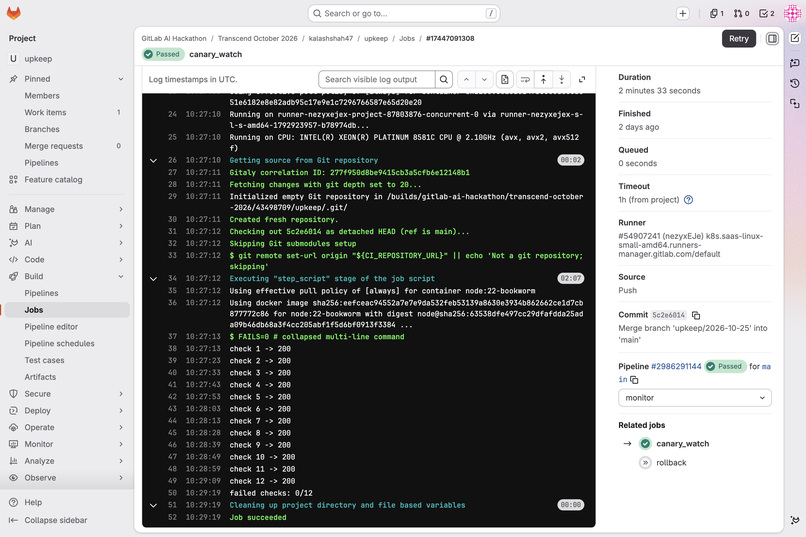Collapse section 'Cleaning up project directory'
The height and width of the screenshot is (537, 806).
tap(153, 505)
